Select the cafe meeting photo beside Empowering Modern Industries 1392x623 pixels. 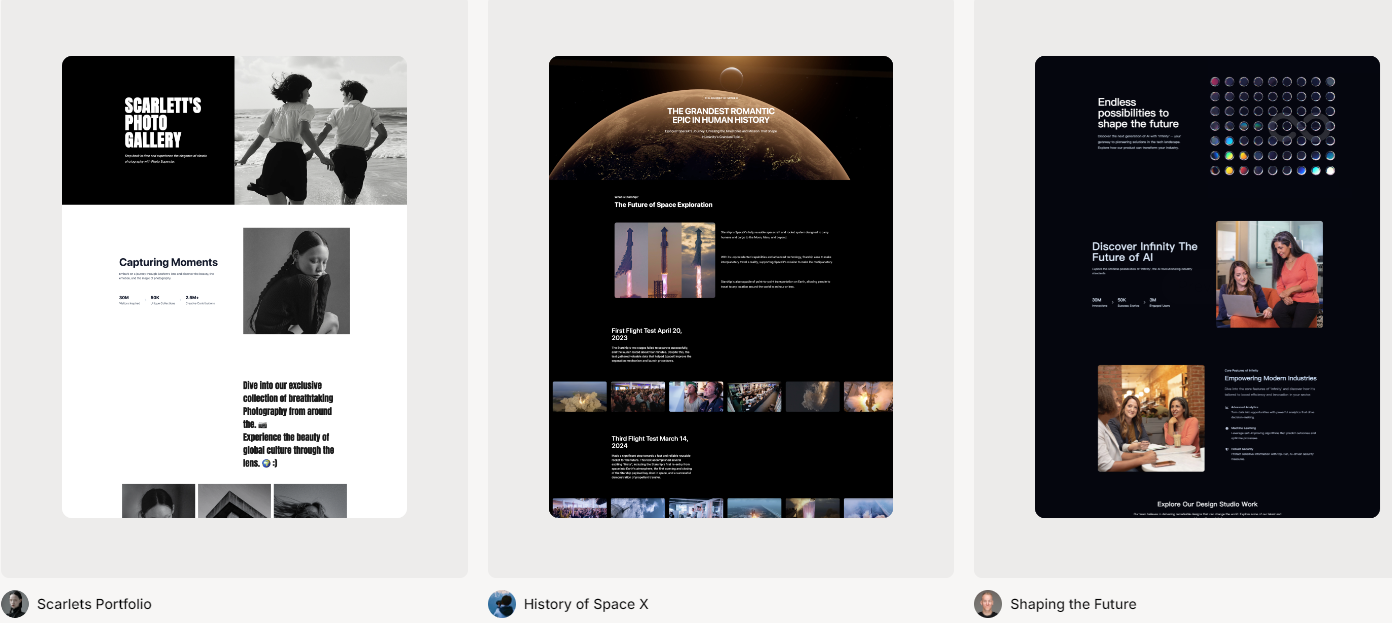coord(1151,418)
